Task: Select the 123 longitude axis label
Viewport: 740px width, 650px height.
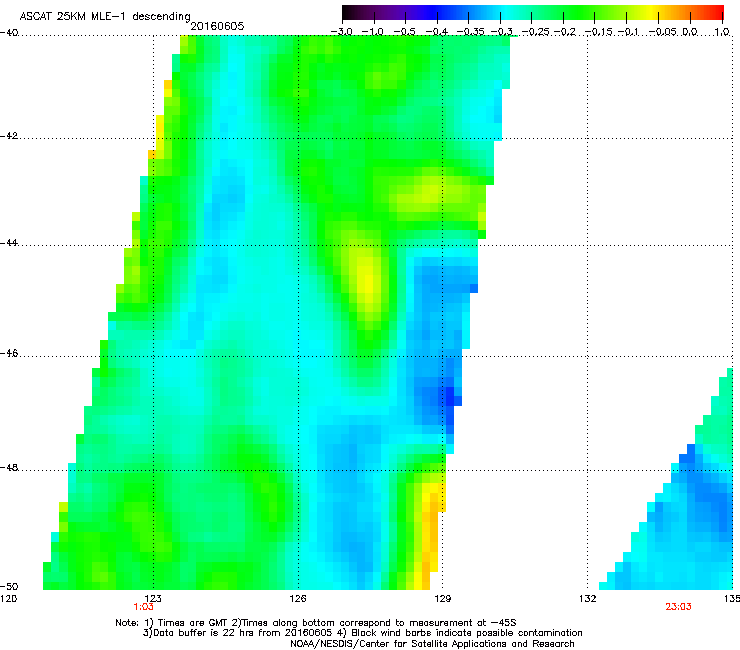Action: (153, 599)
